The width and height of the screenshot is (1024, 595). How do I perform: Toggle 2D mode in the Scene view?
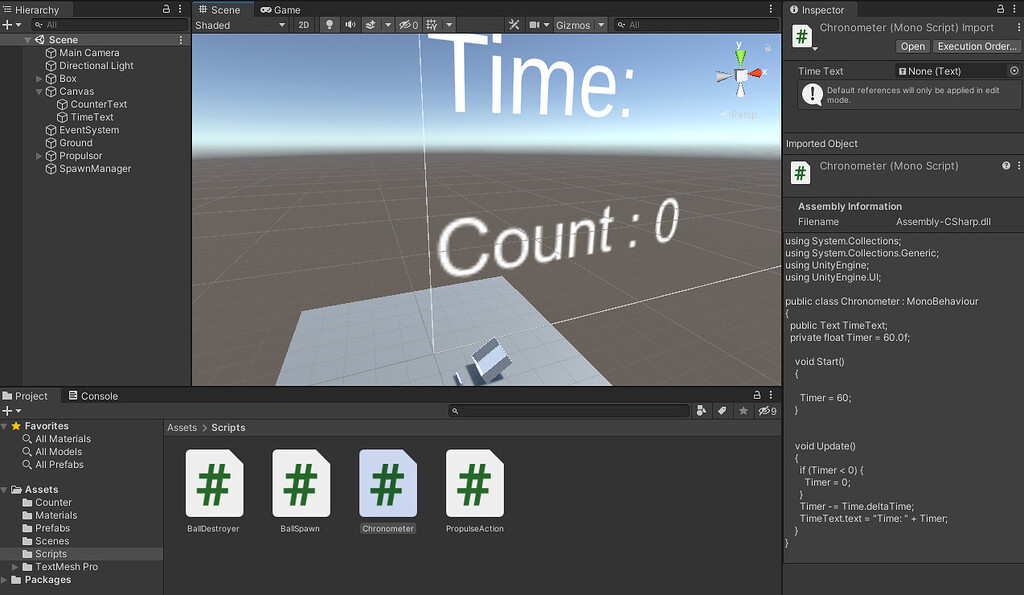[304, 25]
